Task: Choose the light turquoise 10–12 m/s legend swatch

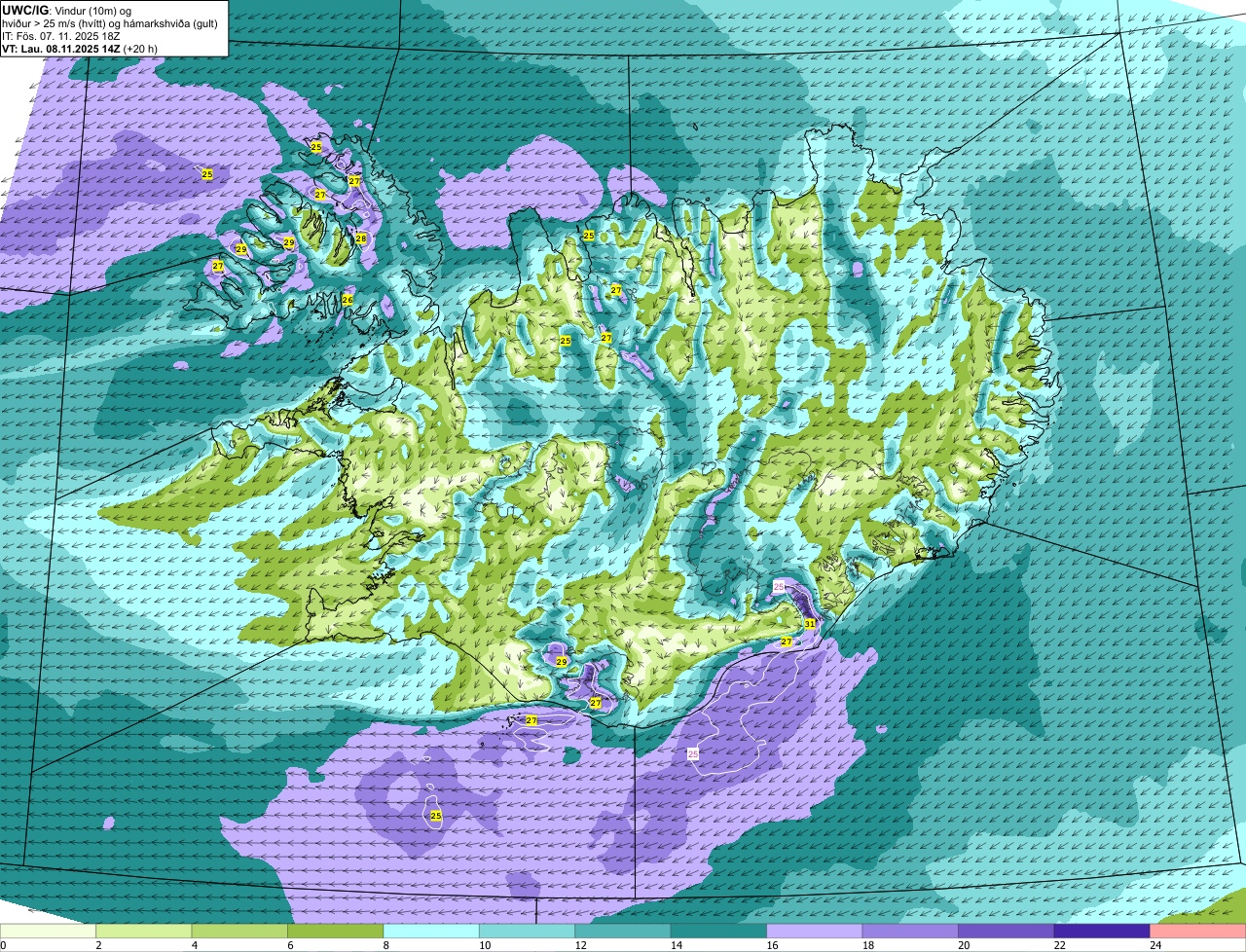Action: tap(528, 931)
